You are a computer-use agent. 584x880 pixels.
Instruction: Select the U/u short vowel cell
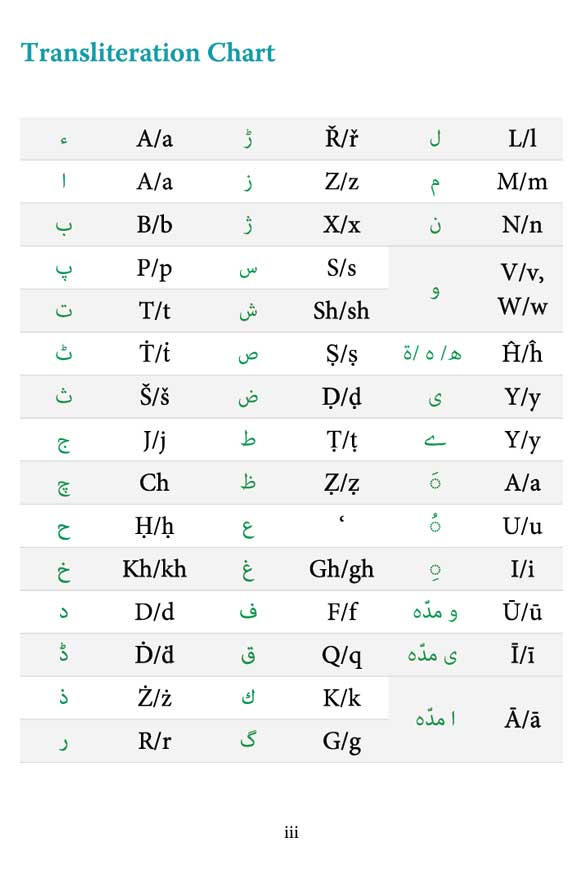pos(522,526)
